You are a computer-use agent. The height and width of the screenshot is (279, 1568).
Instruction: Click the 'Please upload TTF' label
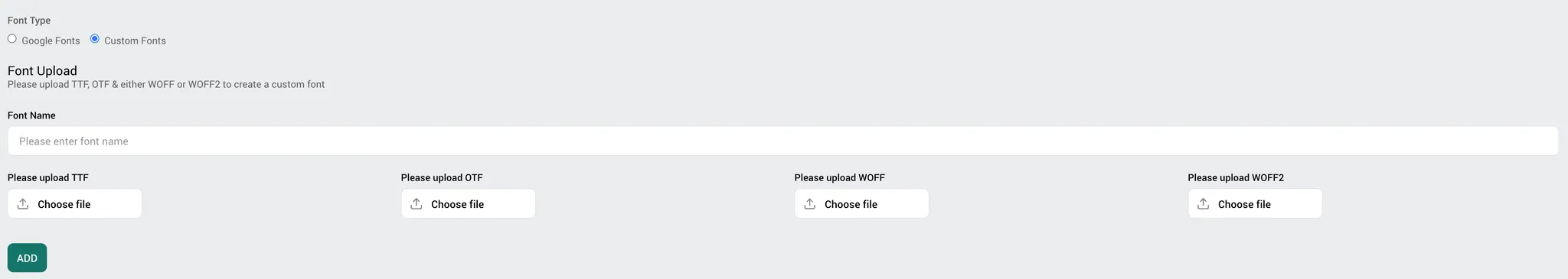[x=48, y=177]
